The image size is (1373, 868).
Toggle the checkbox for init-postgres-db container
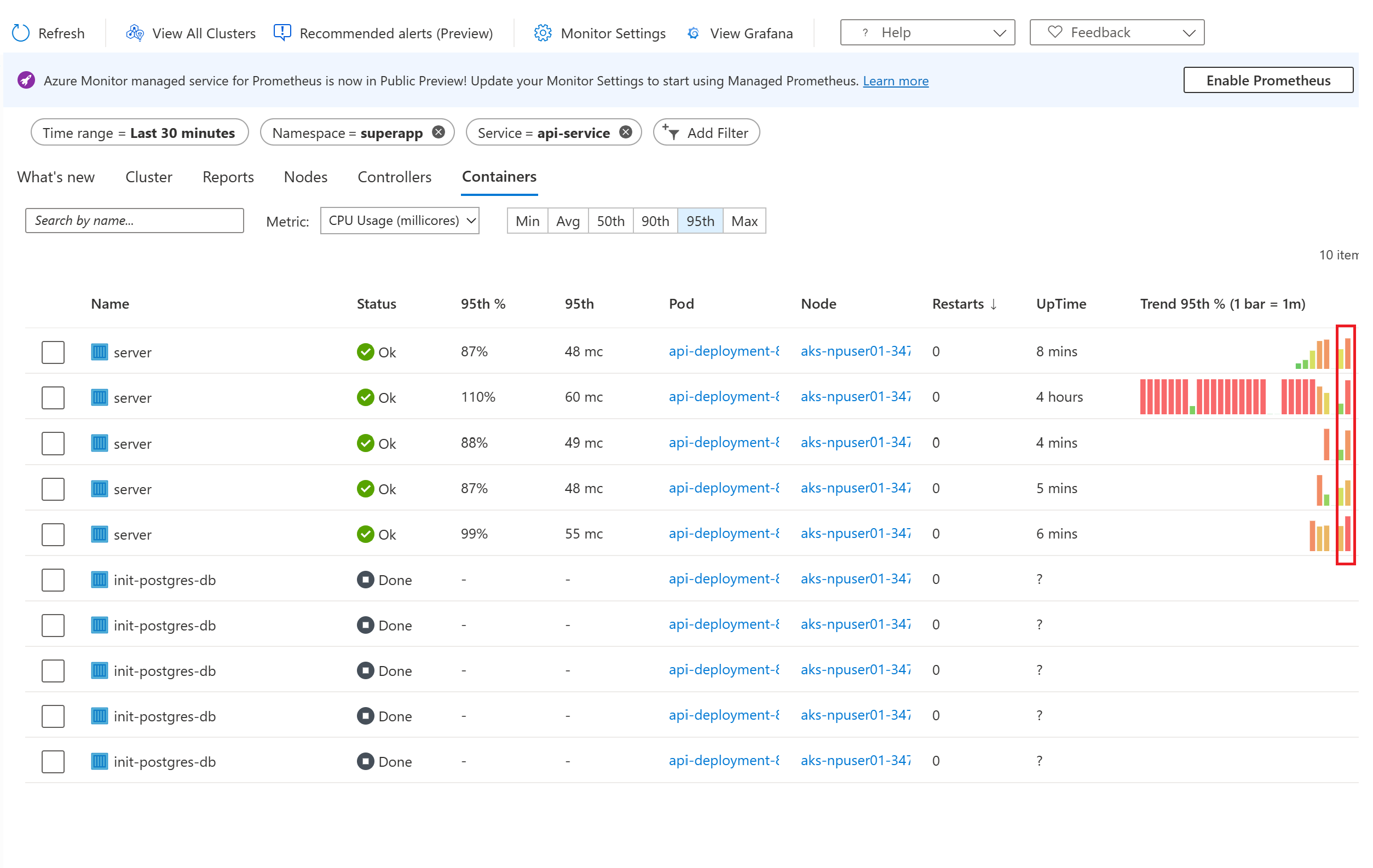[x=52, y=578]
